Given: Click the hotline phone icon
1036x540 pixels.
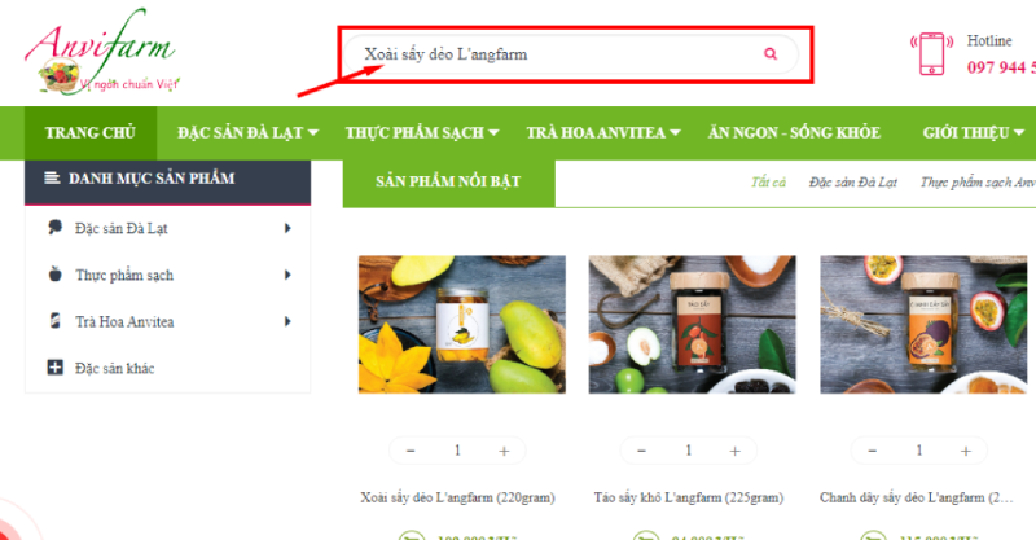Looking at the screenshot, I should (x=932, y=53).
